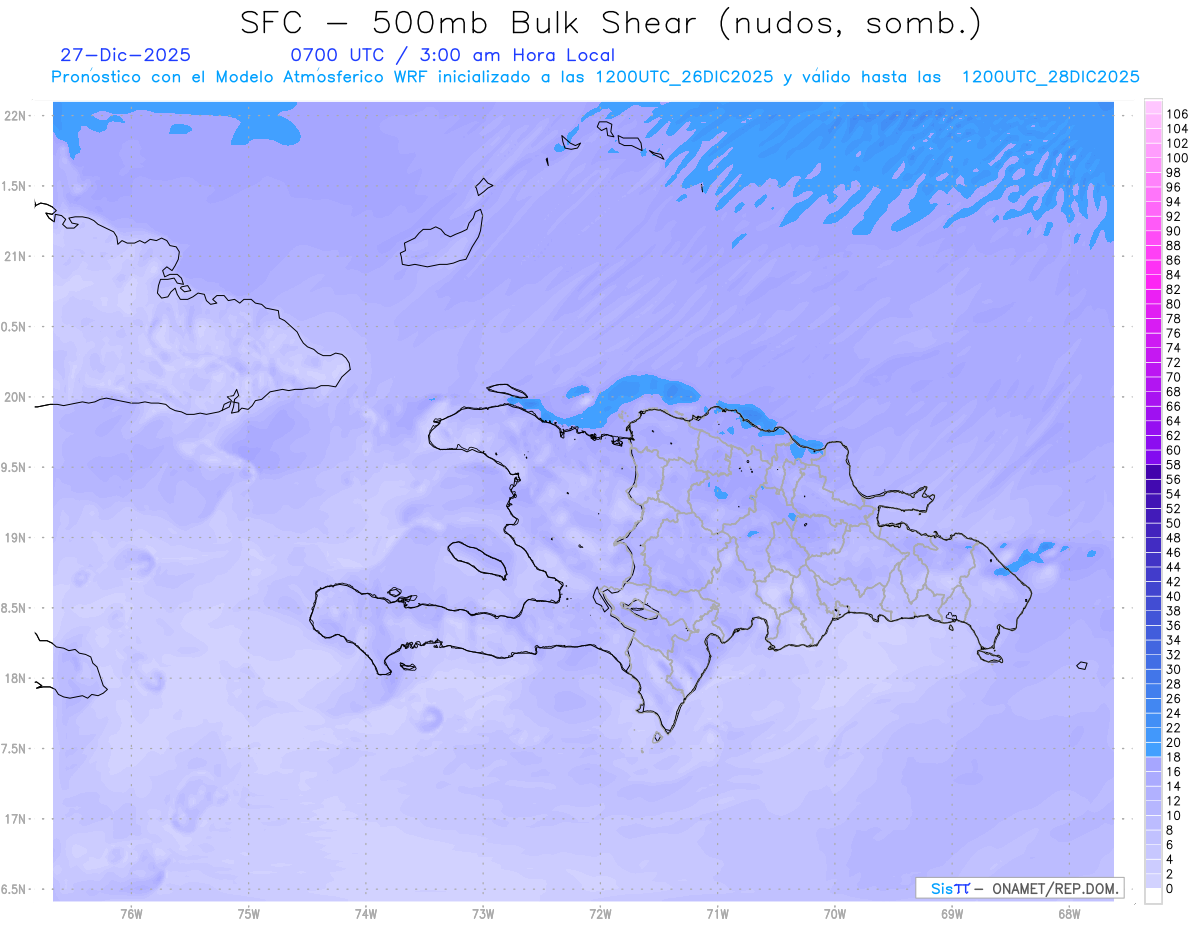Click the '106' colorbar value

click(x=1177, y=114)
